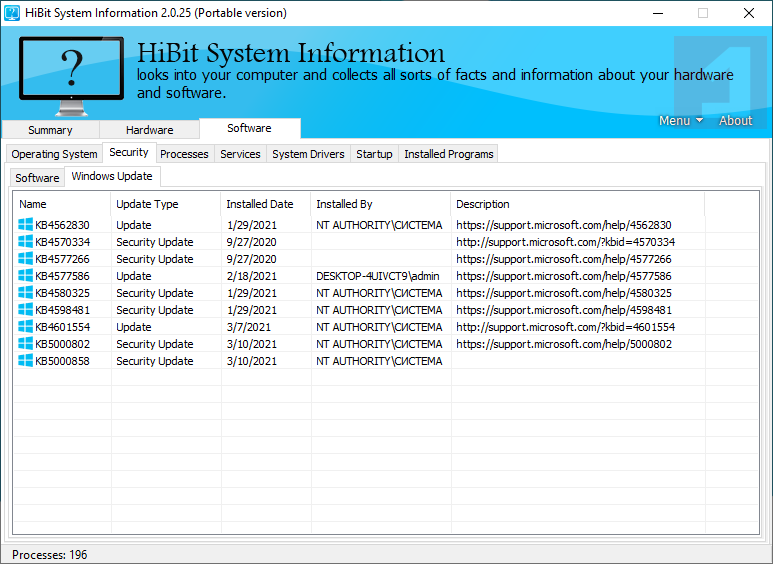Screen dimensions: 773x564
Task: Switch to the Hardware tab
Action: coord(149,130)
